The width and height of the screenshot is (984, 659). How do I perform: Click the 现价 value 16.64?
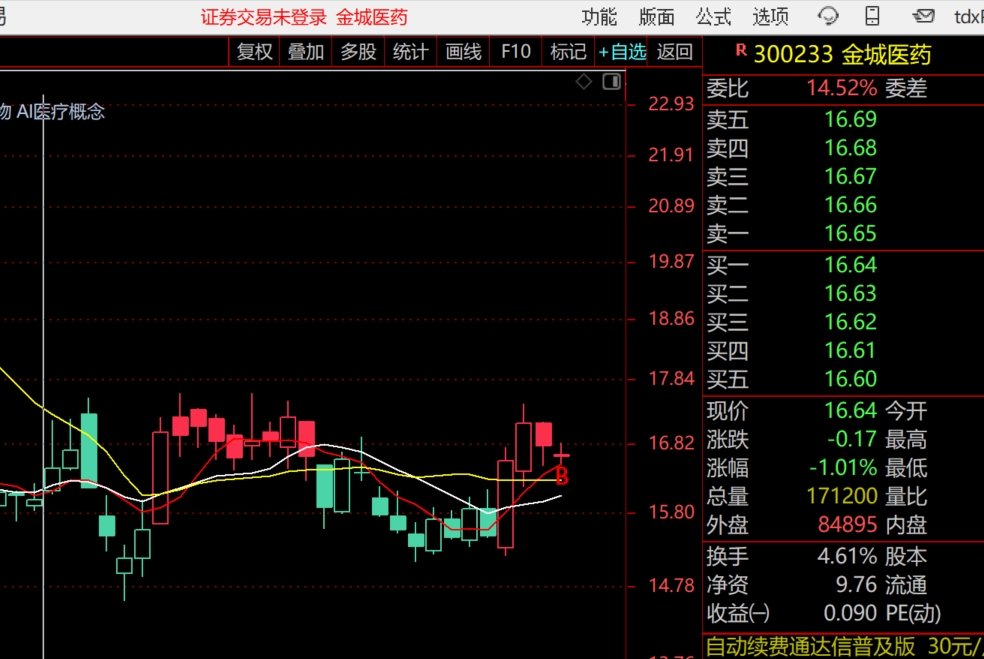[x=850, y=410]
